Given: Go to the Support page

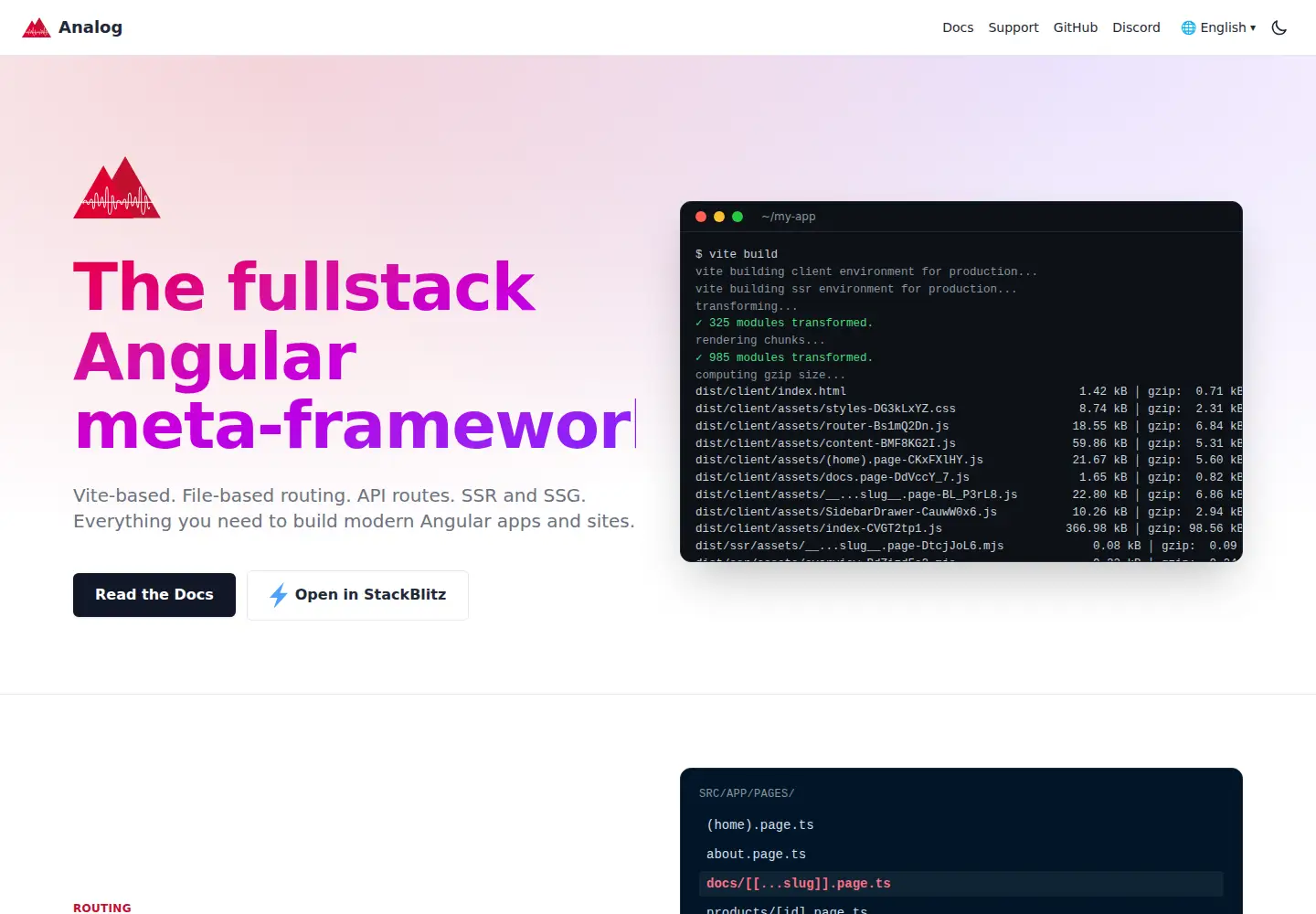Looking at the screenshot, I should [x=1014, y=27].
